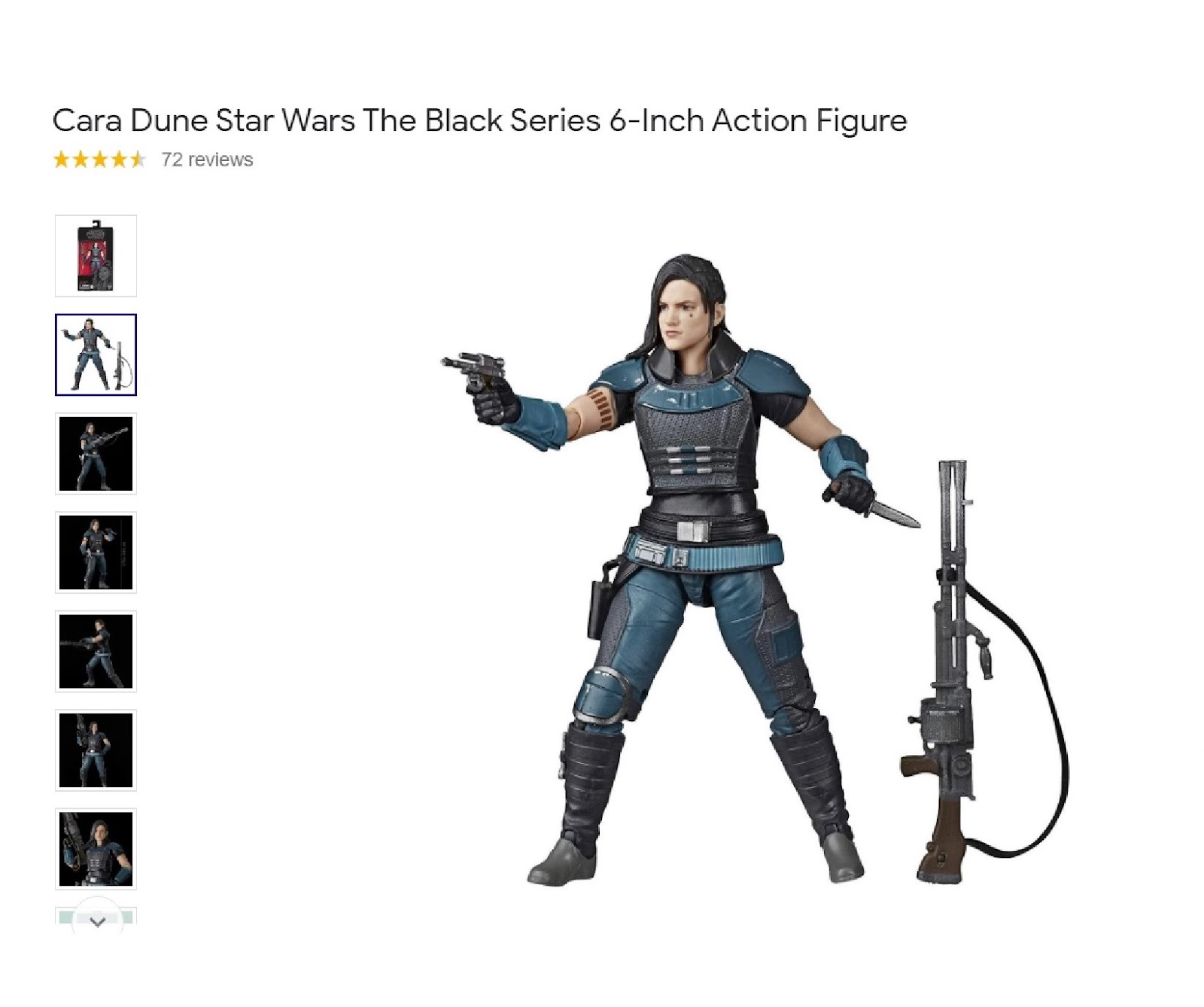
Task: Click the figure's blue belt
Action: (x=704, y=549)
